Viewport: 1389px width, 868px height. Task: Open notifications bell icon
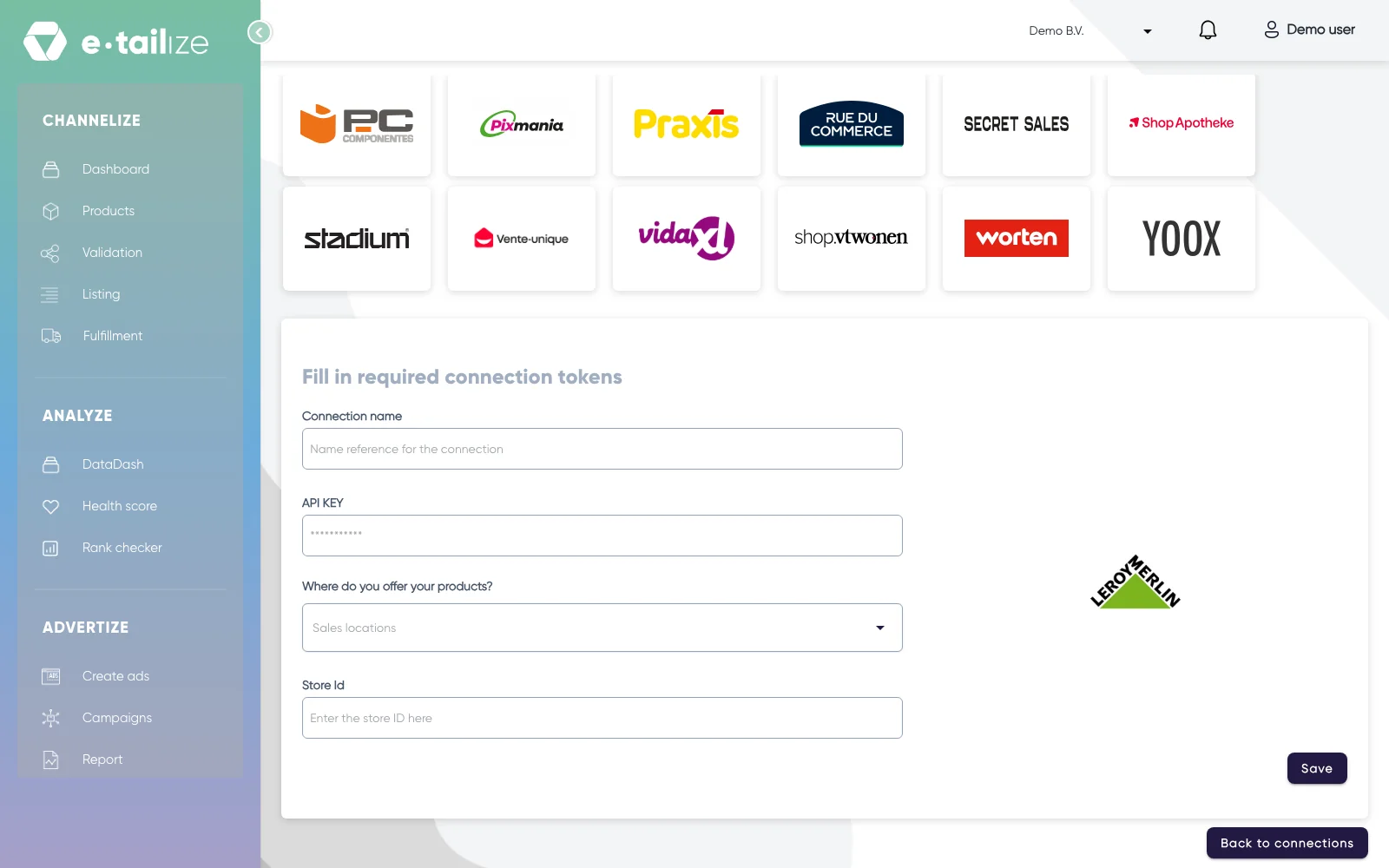point(1208,30)
